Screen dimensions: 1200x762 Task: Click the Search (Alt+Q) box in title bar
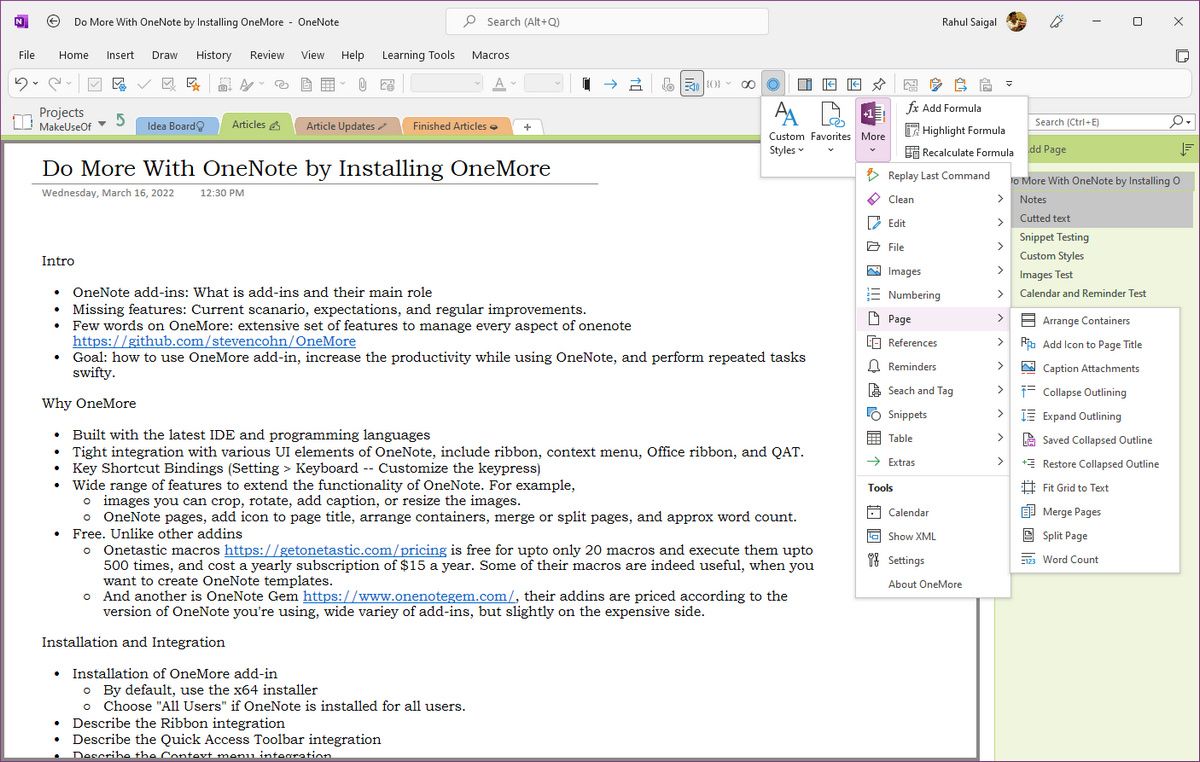coord(607,21)
